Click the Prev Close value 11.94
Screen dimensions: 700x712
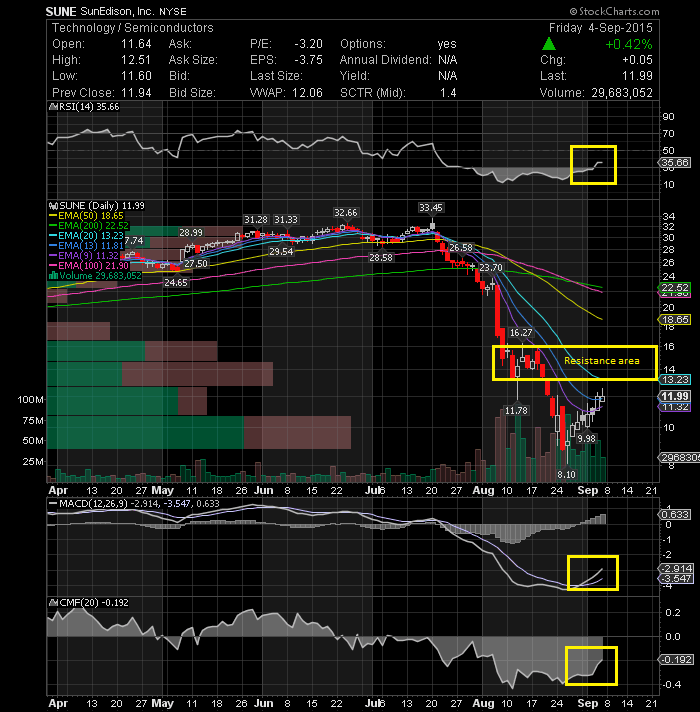click(x=136, y=93)
